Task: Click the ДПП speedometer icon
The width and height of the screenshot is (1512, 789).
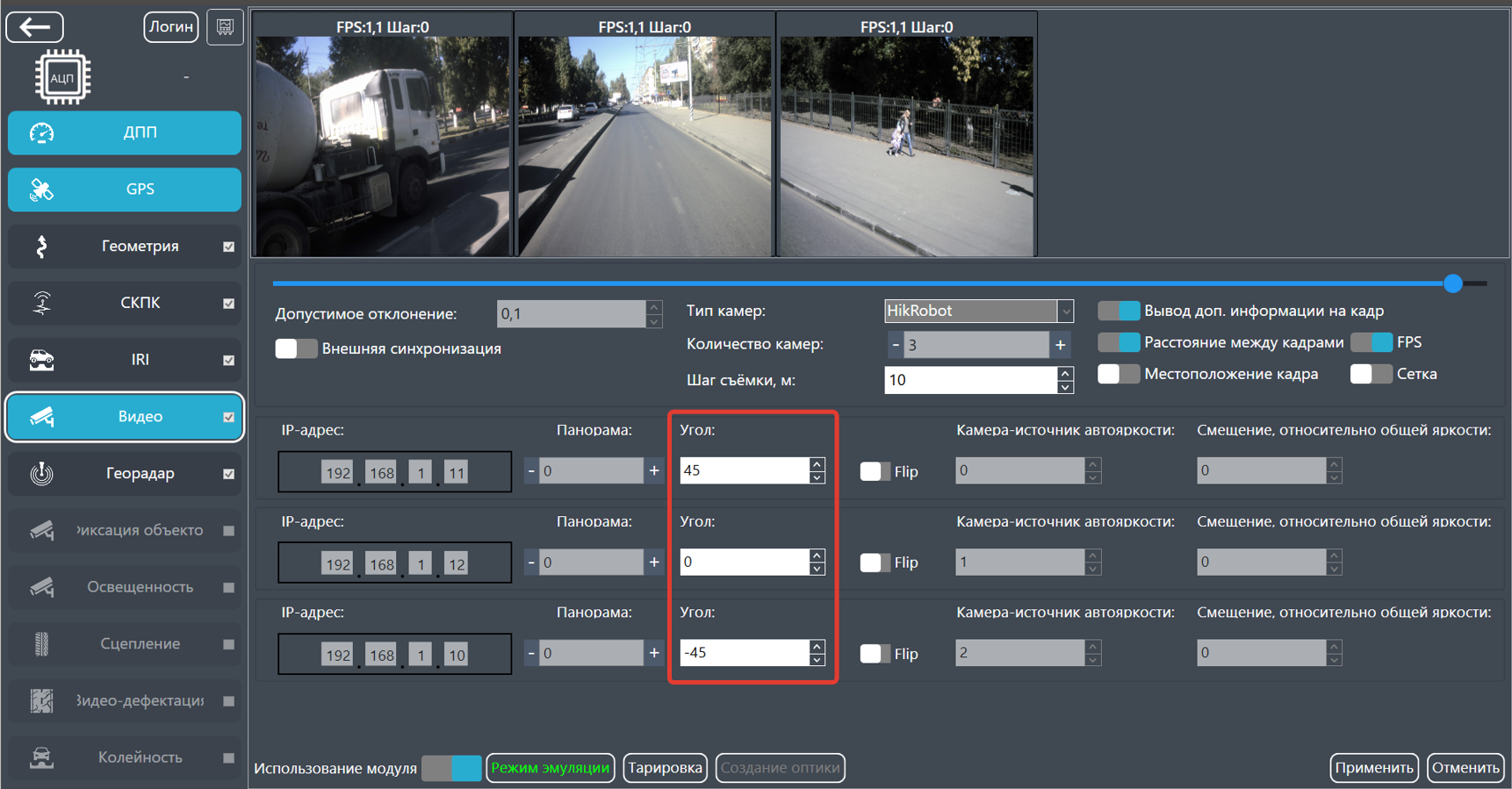Action: tap(41, 133)
